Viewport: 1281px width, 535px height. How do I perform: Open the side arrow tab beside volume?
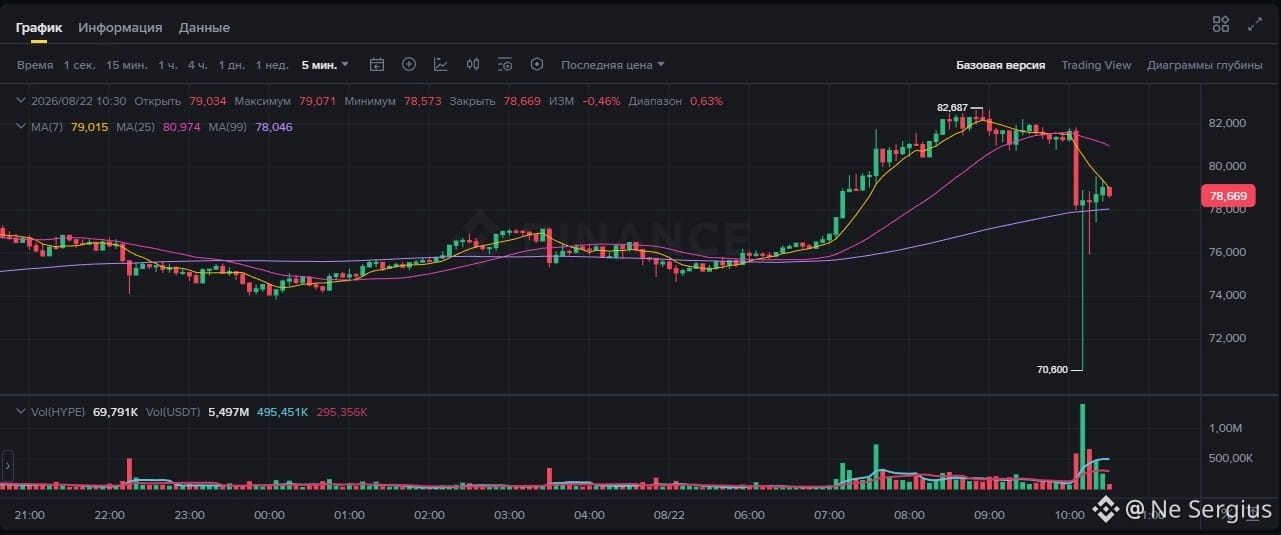pyautogui.click(x=8, y=465)
